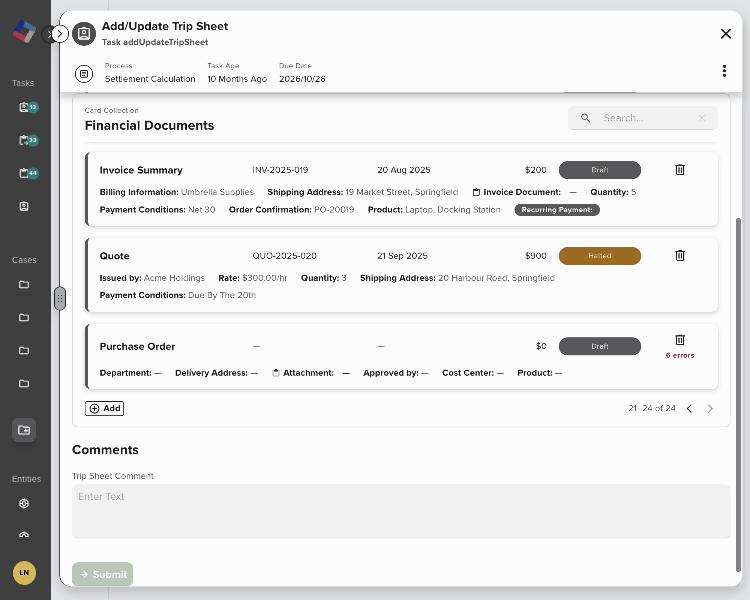The height and width of the screenshot is (600, 750).
Task: Click the highlighted new case folder icon
Action: [24, 430]
